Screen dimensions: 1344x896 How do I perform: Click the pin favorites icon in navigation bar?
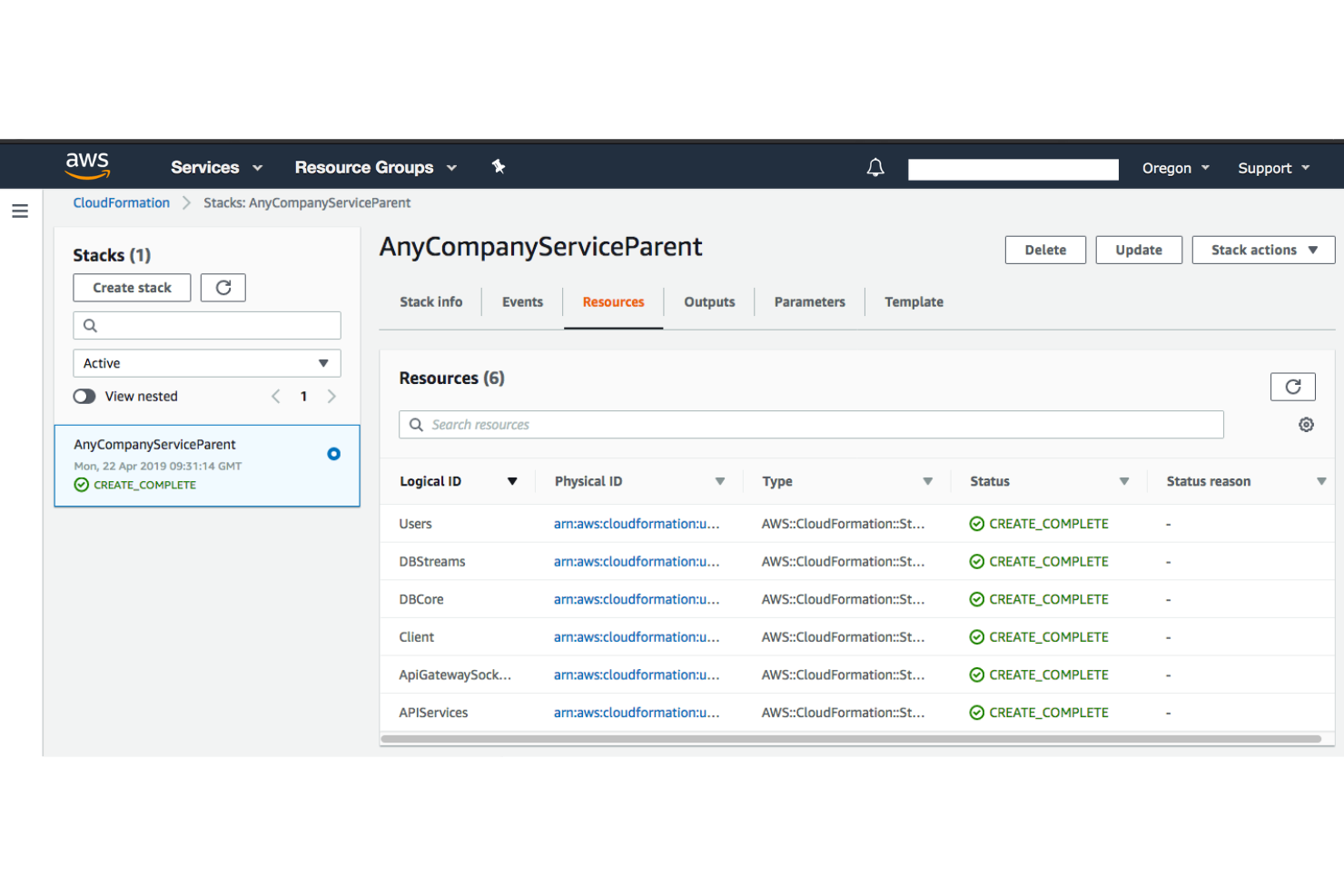click(499, 167)
